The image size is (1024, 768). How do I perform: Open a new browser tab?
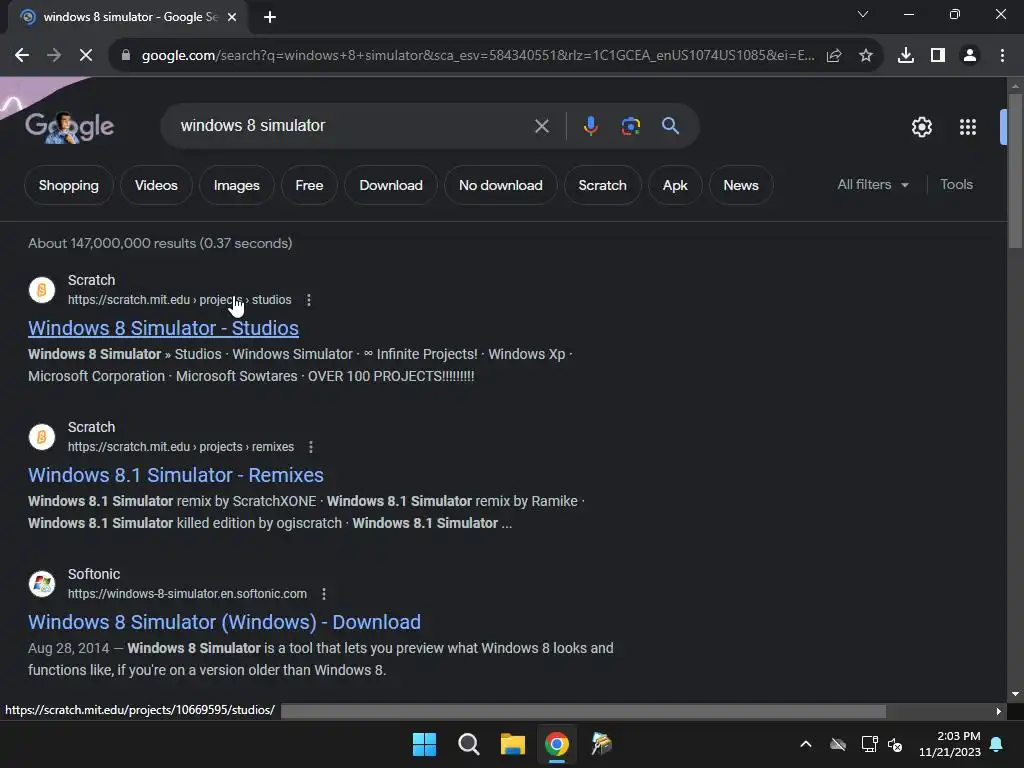[x=270, y=17]
